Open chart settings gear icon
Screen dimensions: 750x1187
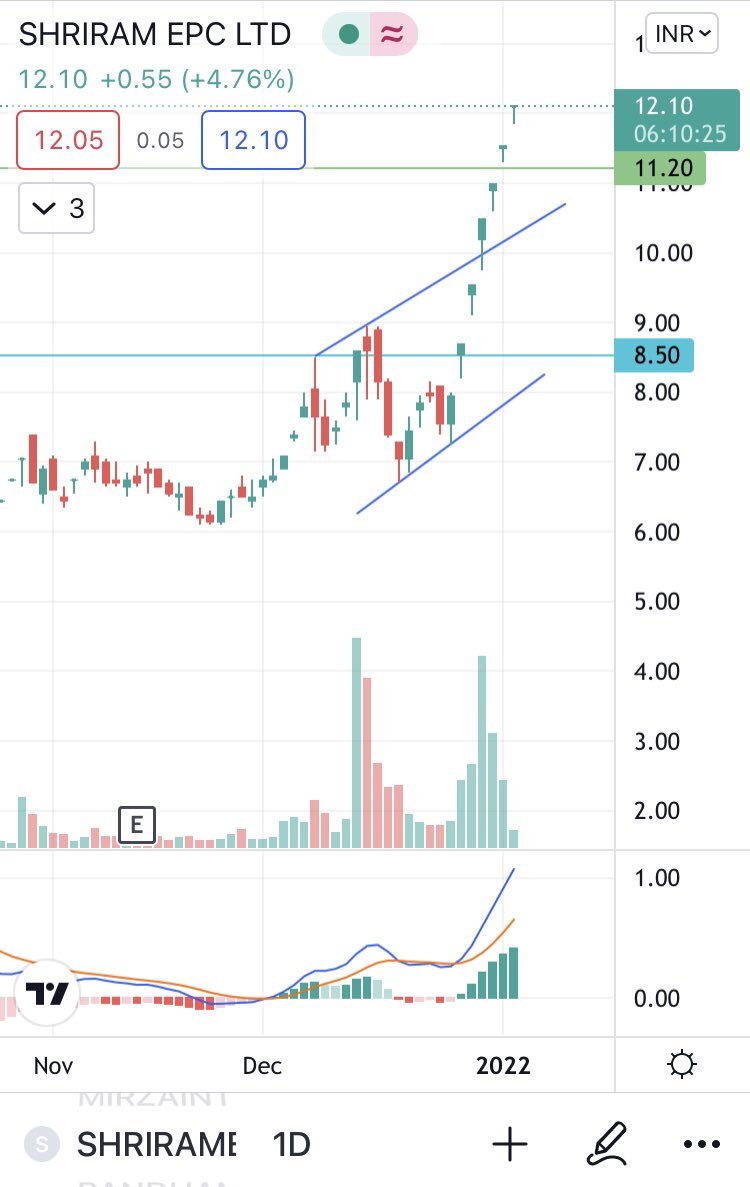click(682, 1064)
